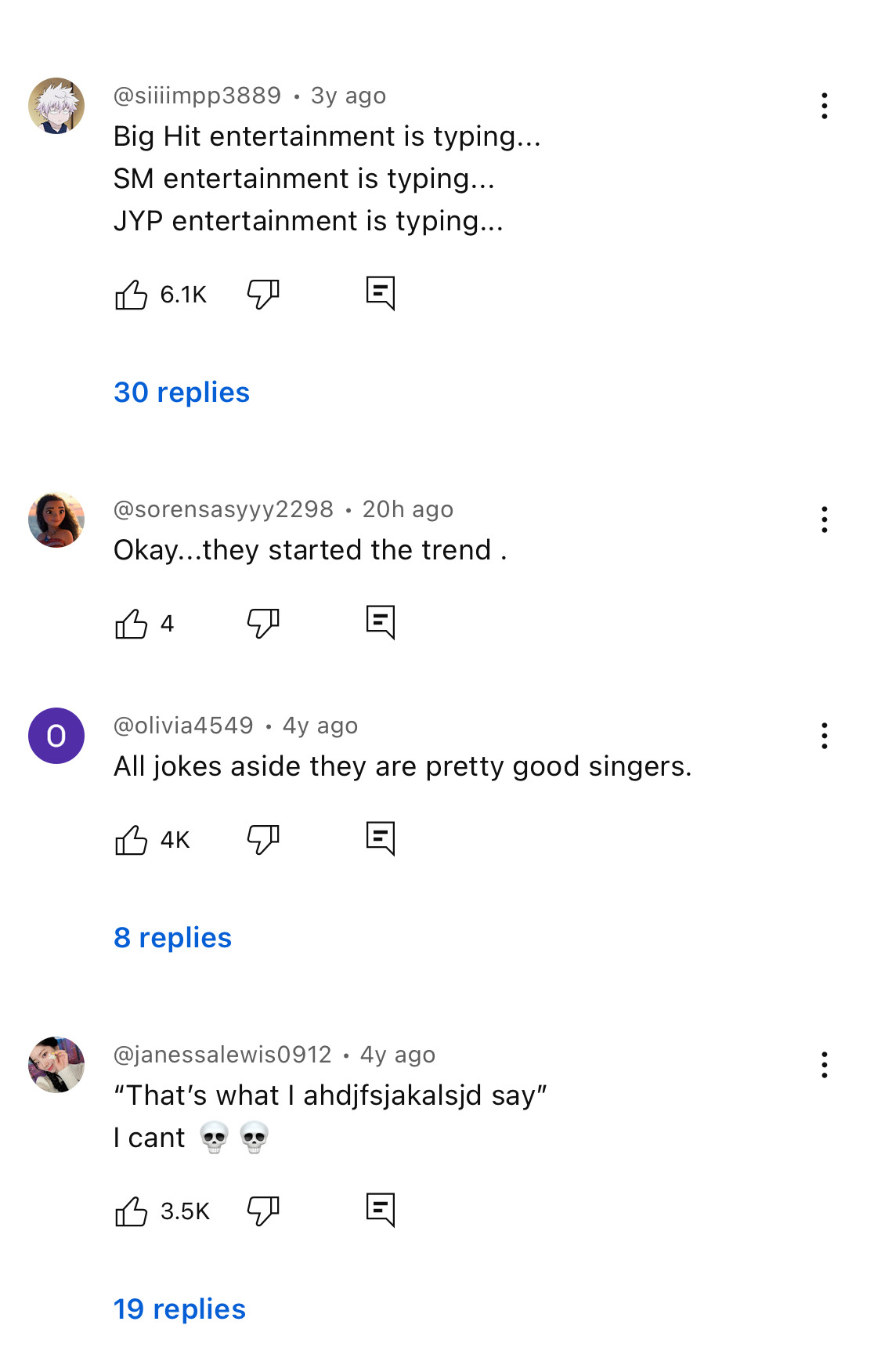The height and width of the screenshot is (1372, 881).
Task: Open more options for @sorensasyyy2298 comment
Action: coord(824,519)
